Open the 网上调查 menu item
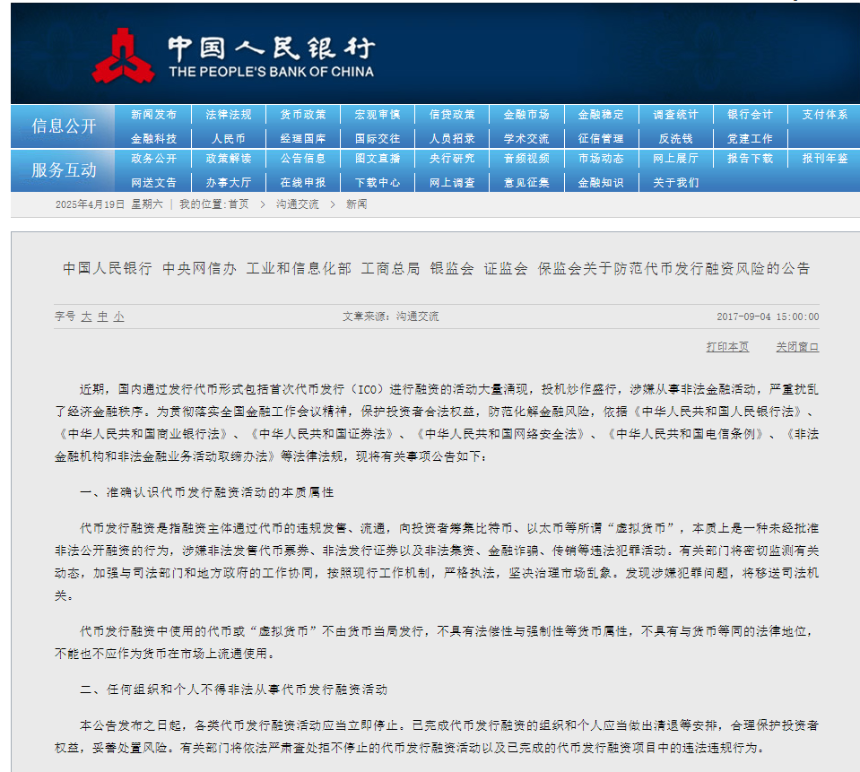The width and height of the screenshot is (860, 772). click(x=452, y=183)
